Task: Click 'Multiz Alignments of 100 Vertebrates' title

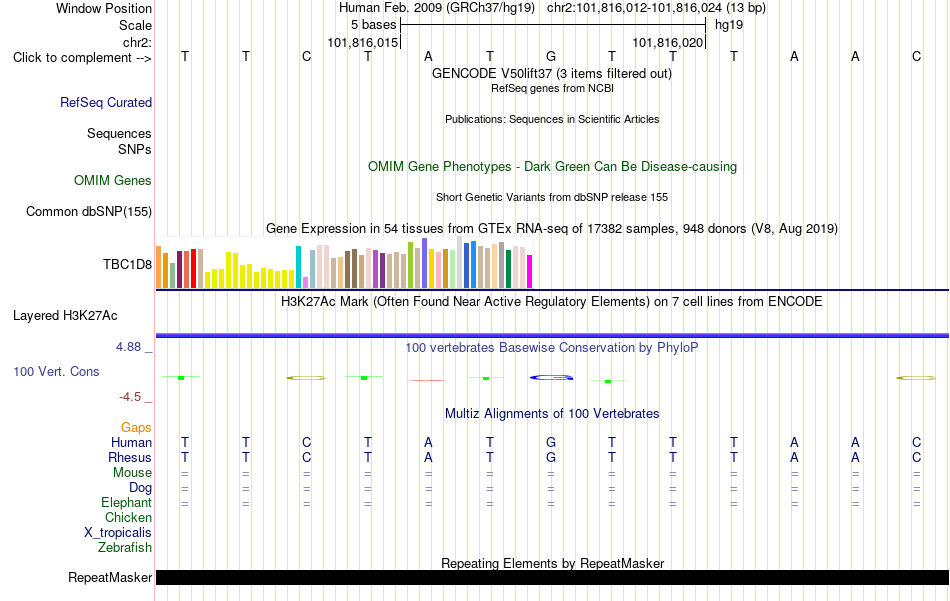Action: coord(552,414)
